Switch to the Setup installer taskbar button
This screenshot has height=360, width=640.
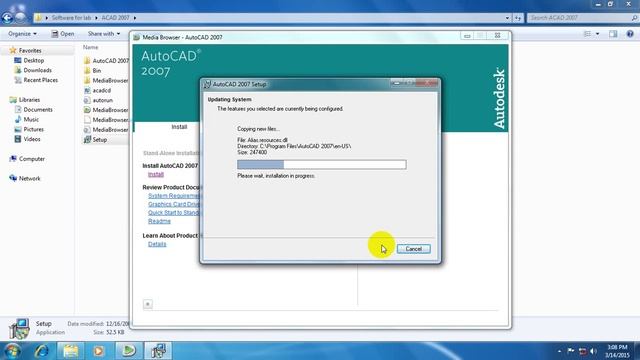[158, 351]
